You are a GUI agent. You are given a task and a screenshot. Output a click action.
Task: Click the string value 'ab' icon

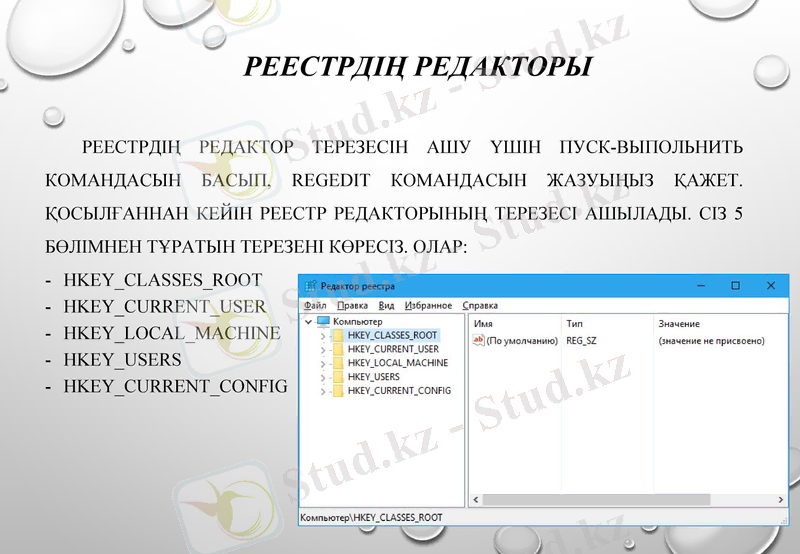tap(478, 340)
